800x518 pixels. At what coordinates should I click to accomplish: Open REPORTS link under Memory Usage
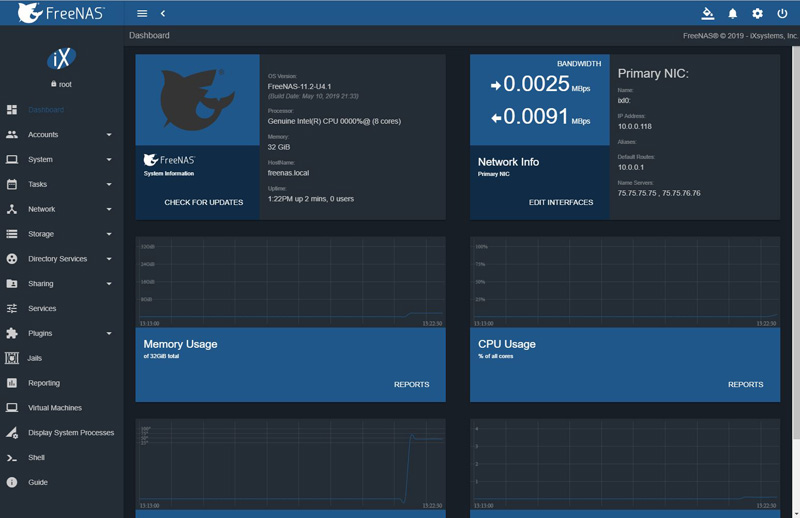click(411, 384)
